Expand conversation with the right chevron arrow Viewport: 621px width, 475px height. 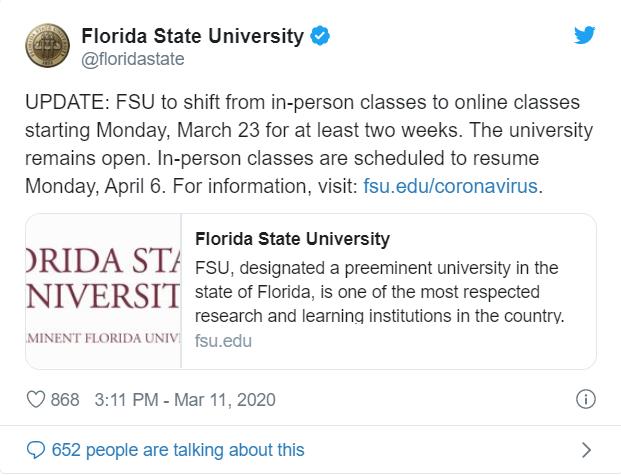pos(587,450)
